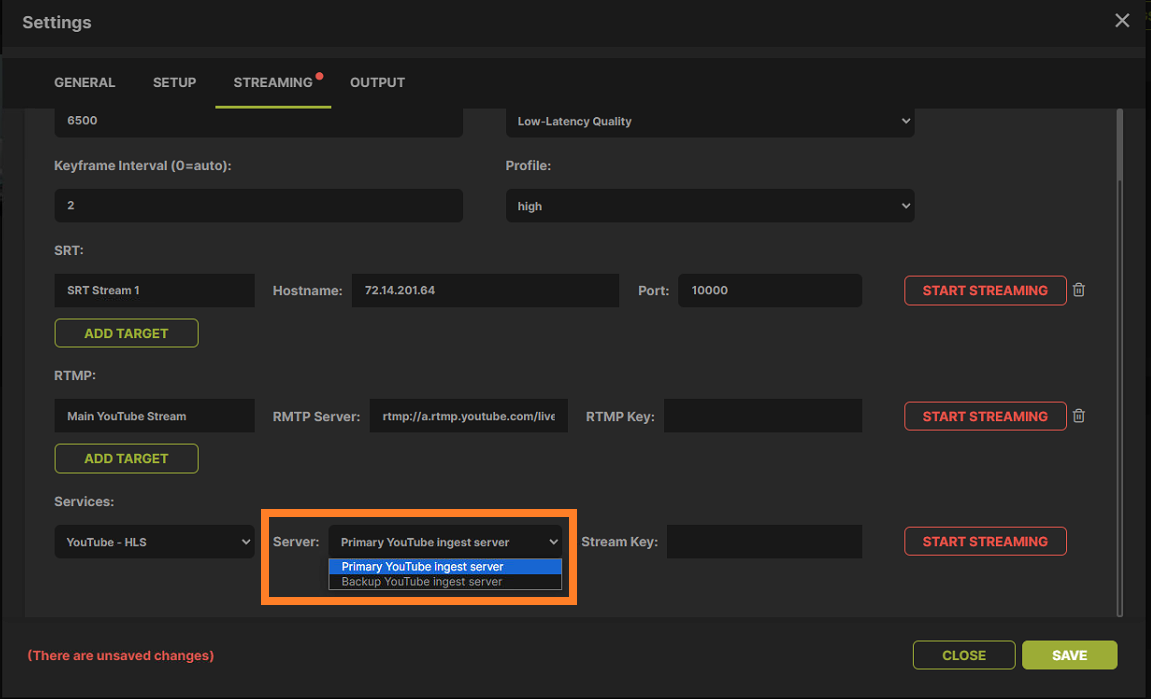Edit the Keyframe Interval field
The height and width of the screenshot is (699, 1151).
[258, 206]
